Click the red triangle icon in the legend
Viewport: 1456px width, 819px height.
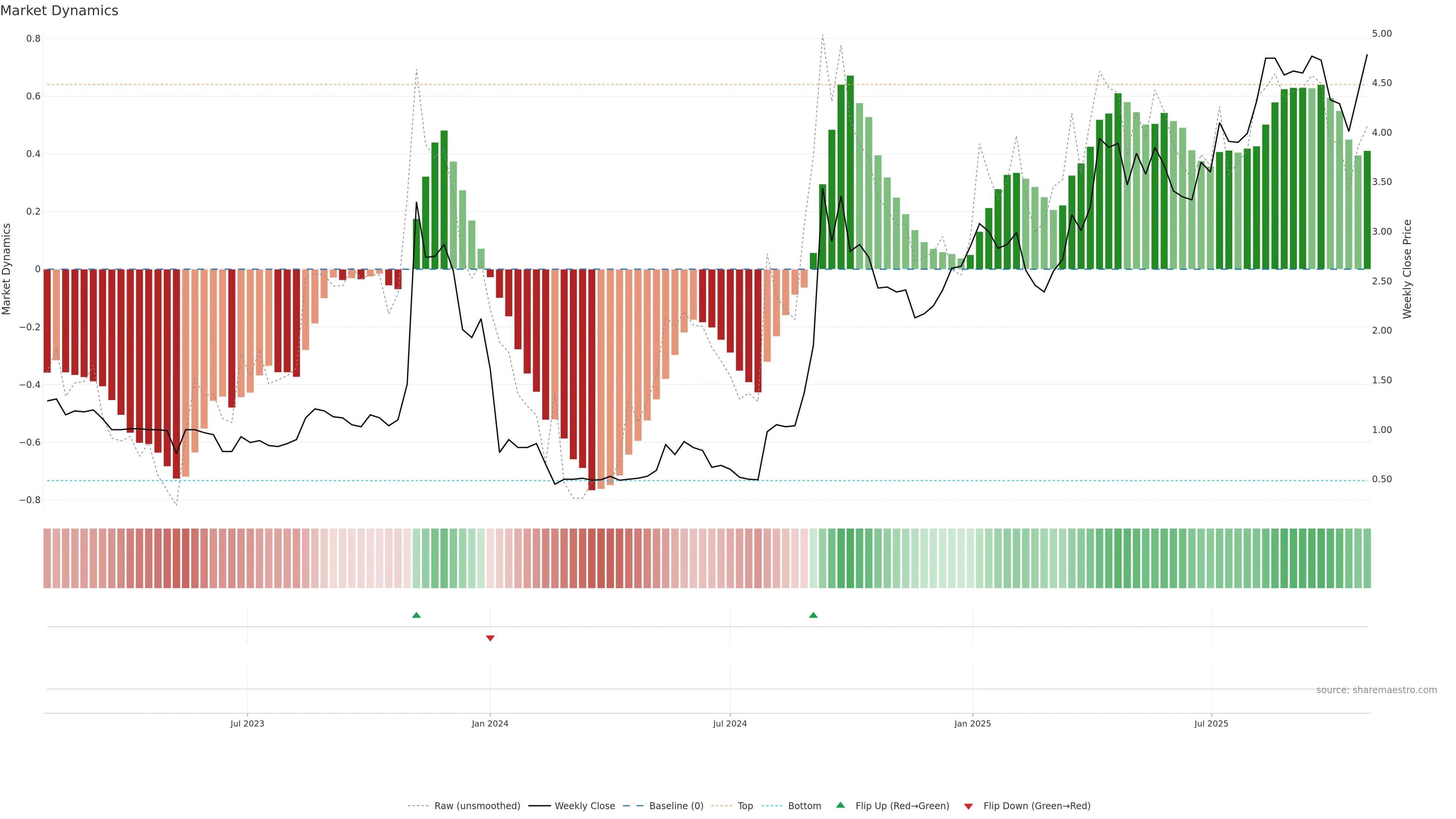click(x=968, y=806)
